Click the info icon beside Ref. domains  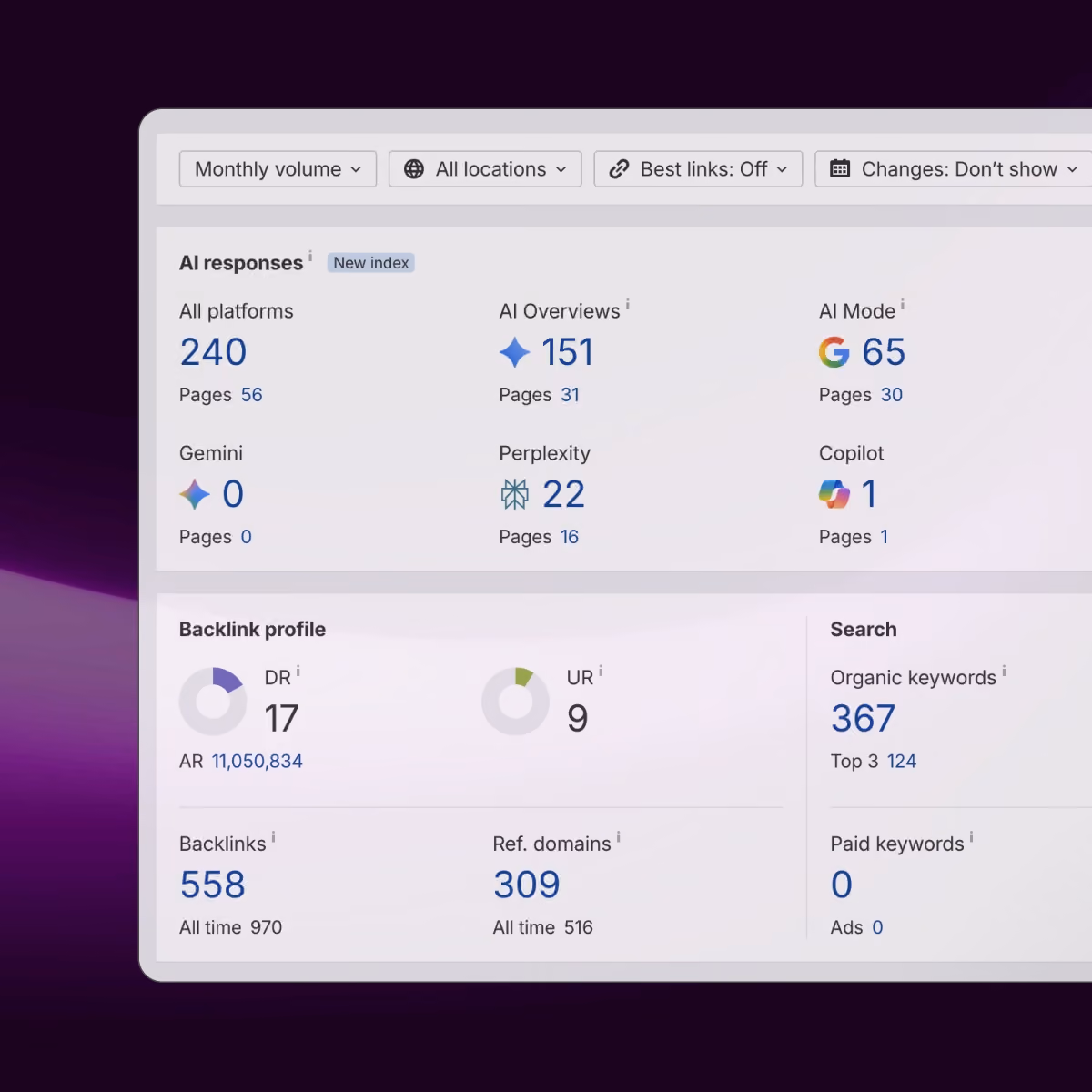[x=618, y=837]
